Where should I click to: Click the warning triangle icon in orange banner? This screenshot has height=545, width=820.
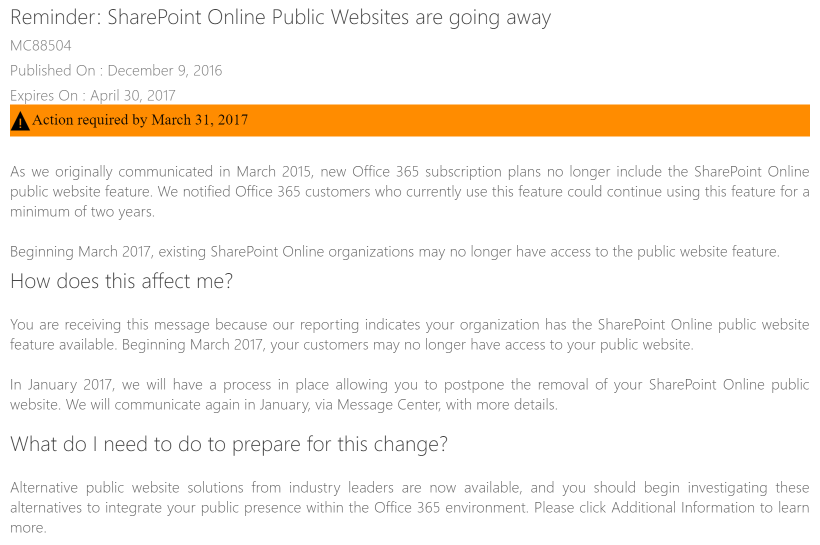click(20, 121)
